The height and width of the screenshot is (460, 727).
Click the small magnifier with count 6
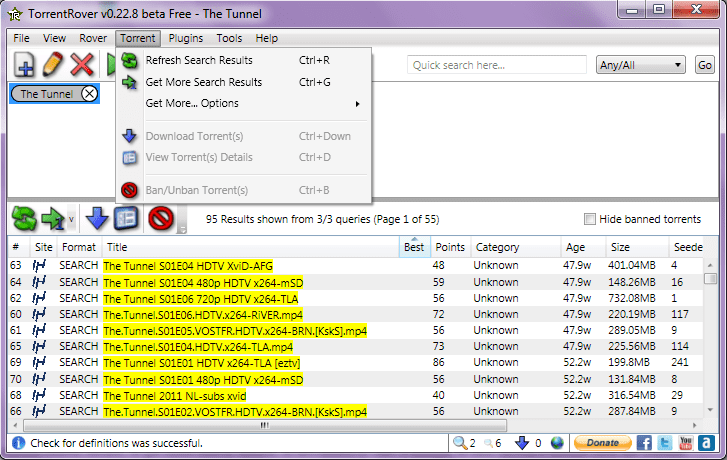[488, 443]
